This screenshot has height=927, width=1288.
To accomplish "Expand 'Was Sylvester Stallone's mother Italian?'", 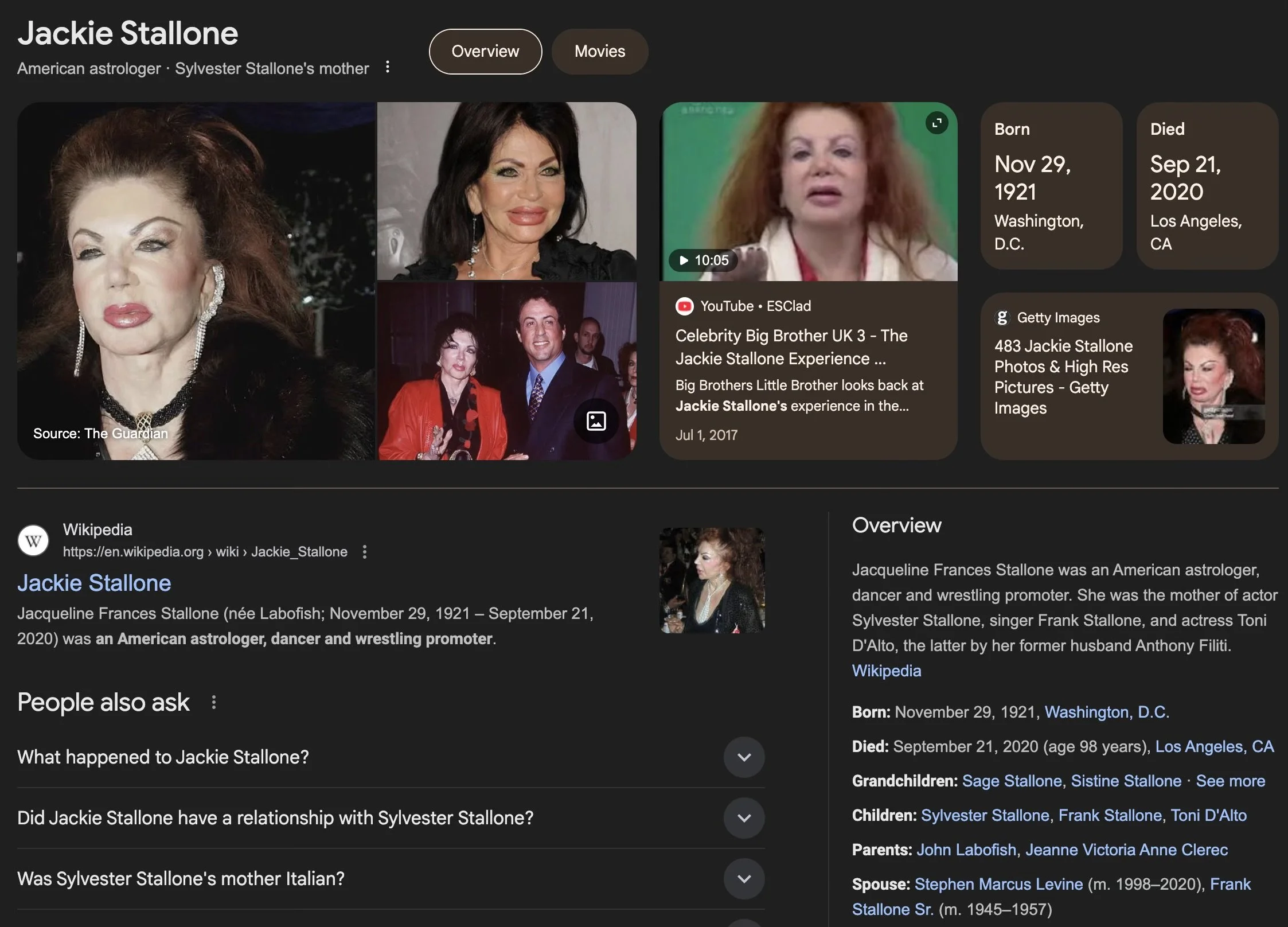I will [744, 879].
